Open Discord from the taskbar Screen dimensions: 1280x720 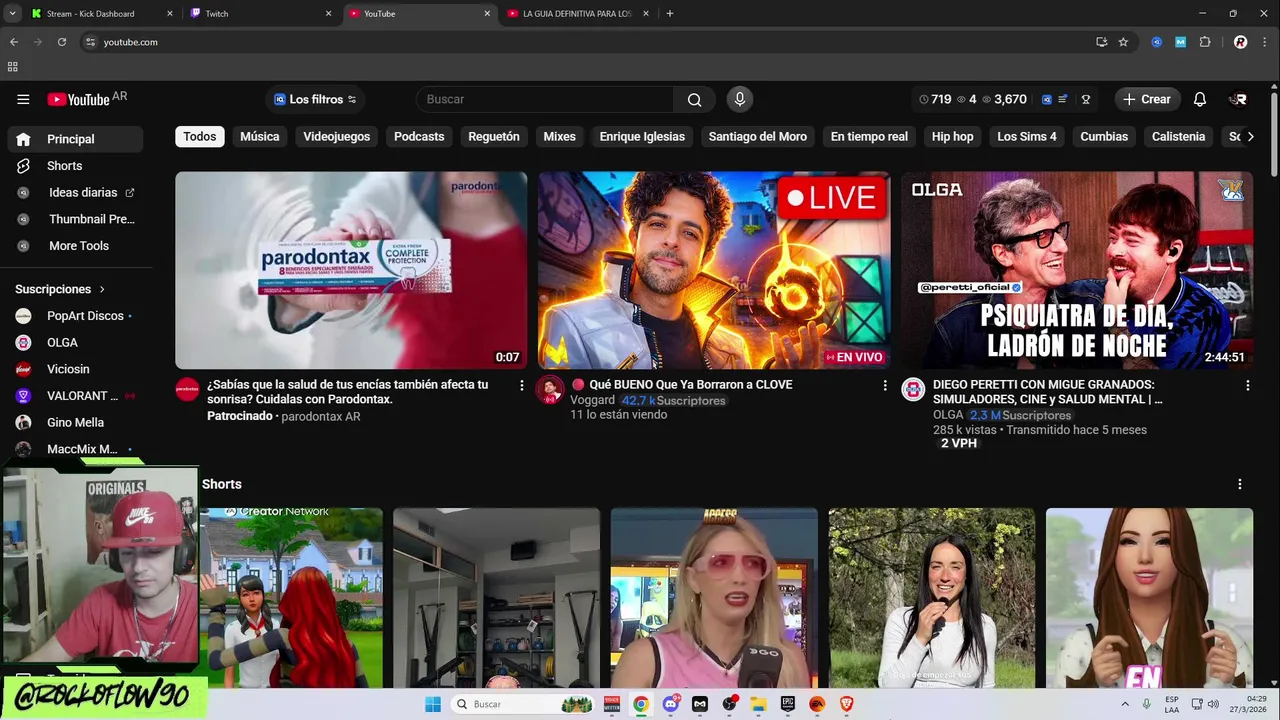(x=670, y=704)
